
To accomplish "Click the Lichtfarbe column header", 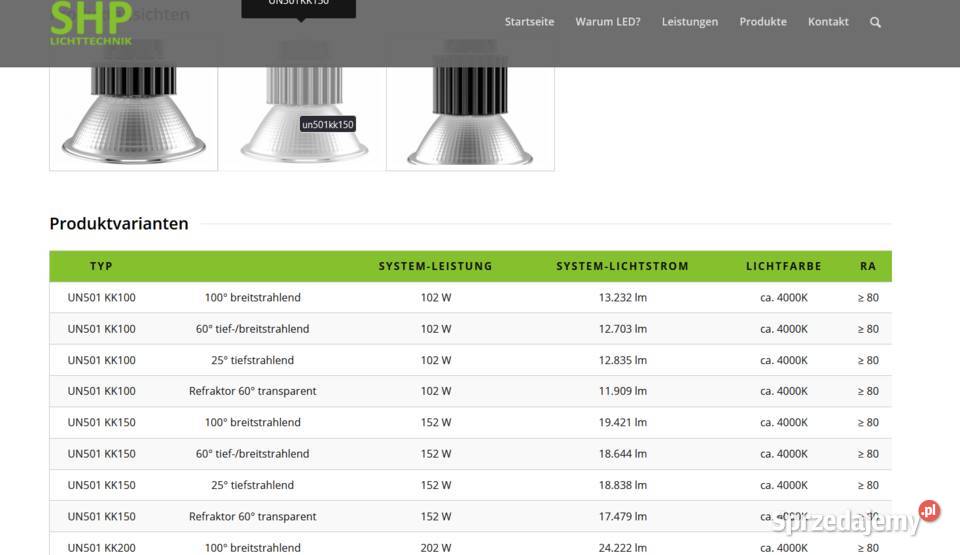I will point(783,266).
